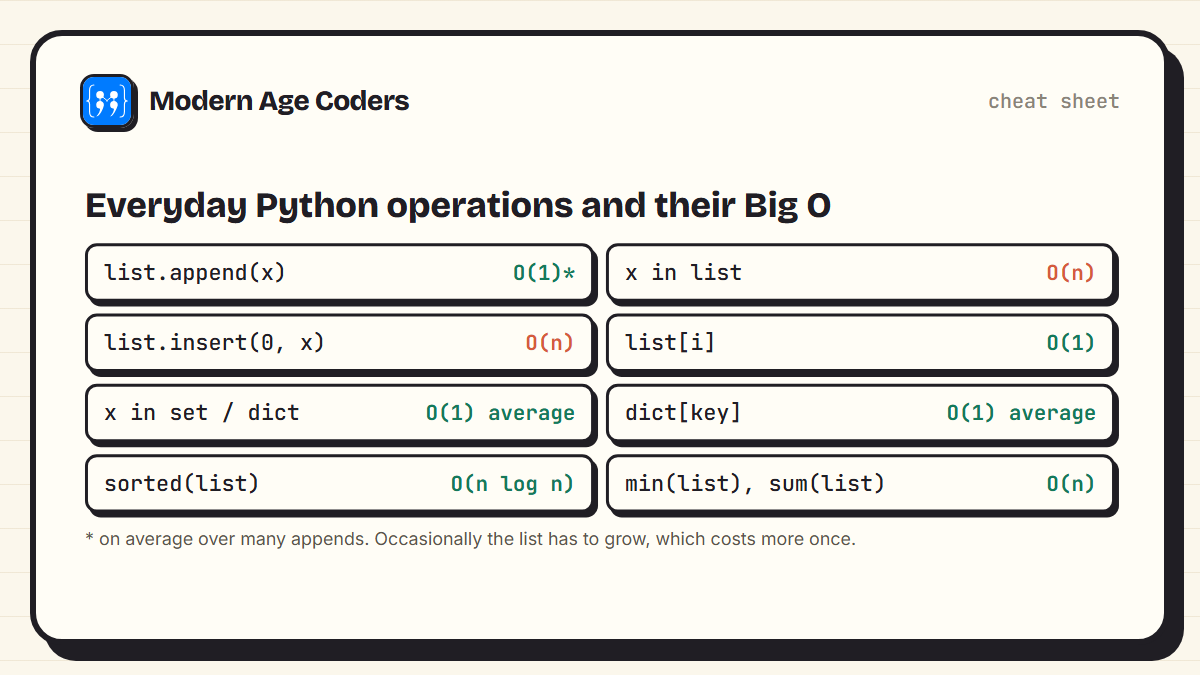The image size is (1200, 675).
Task: Click the 'cheat sheet' label
Action: pos(1054,101)
